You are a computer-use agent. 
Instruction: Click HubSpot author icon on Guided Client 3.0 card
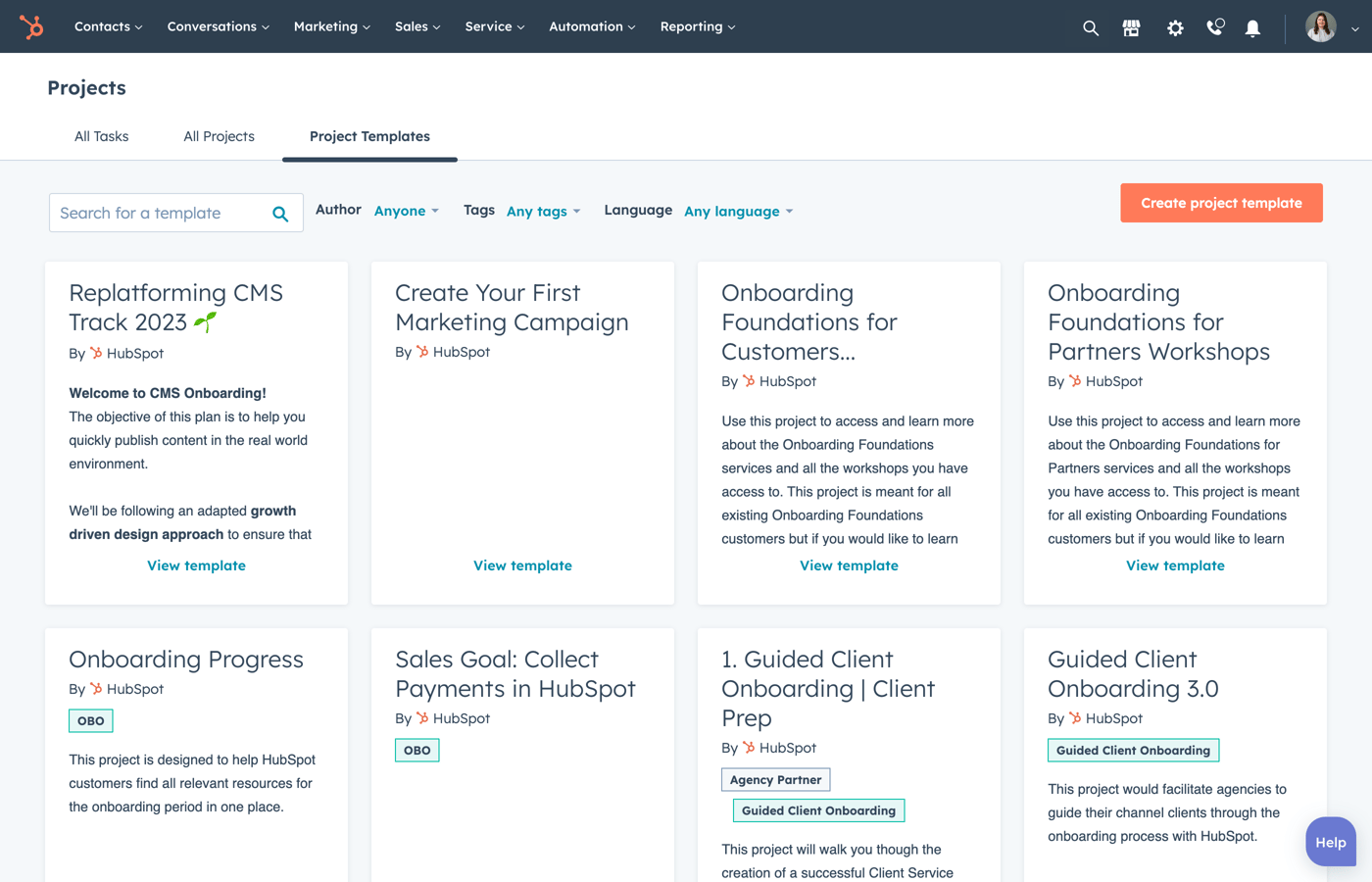click(1075, 718)
